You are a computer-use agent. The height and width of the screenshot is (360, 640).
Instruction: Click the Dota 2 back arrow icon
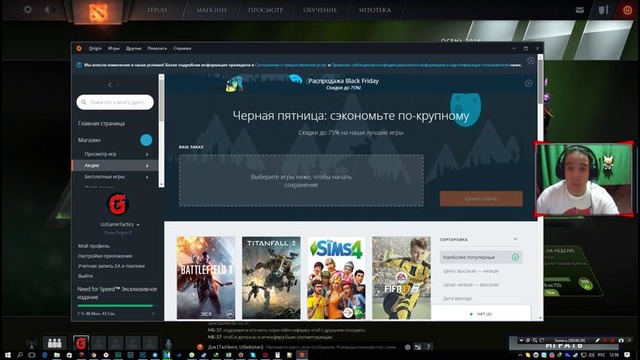click(47, 9)
